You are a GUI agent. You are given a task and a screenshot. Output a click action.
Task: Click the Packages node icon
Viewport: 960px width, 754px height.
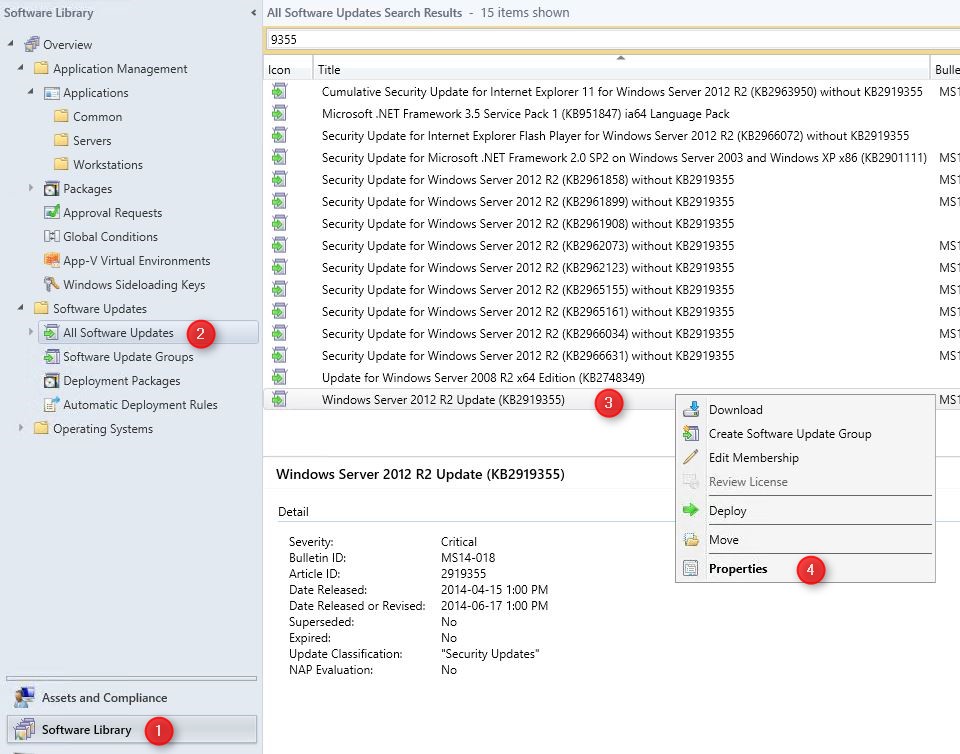[x=51, y=188]
